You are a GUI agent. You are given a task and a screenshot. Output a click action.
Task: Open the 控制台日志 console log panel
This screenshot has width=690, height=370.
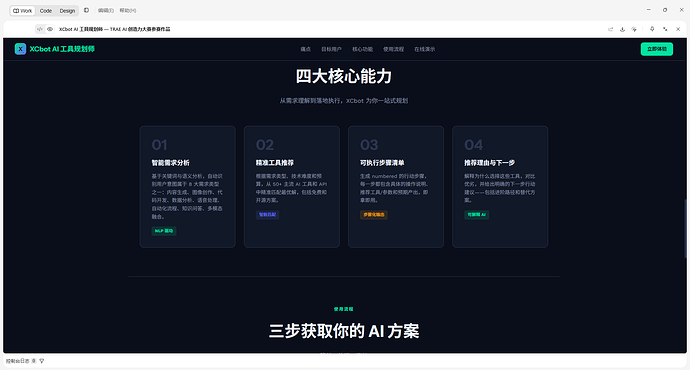[18, 361]
